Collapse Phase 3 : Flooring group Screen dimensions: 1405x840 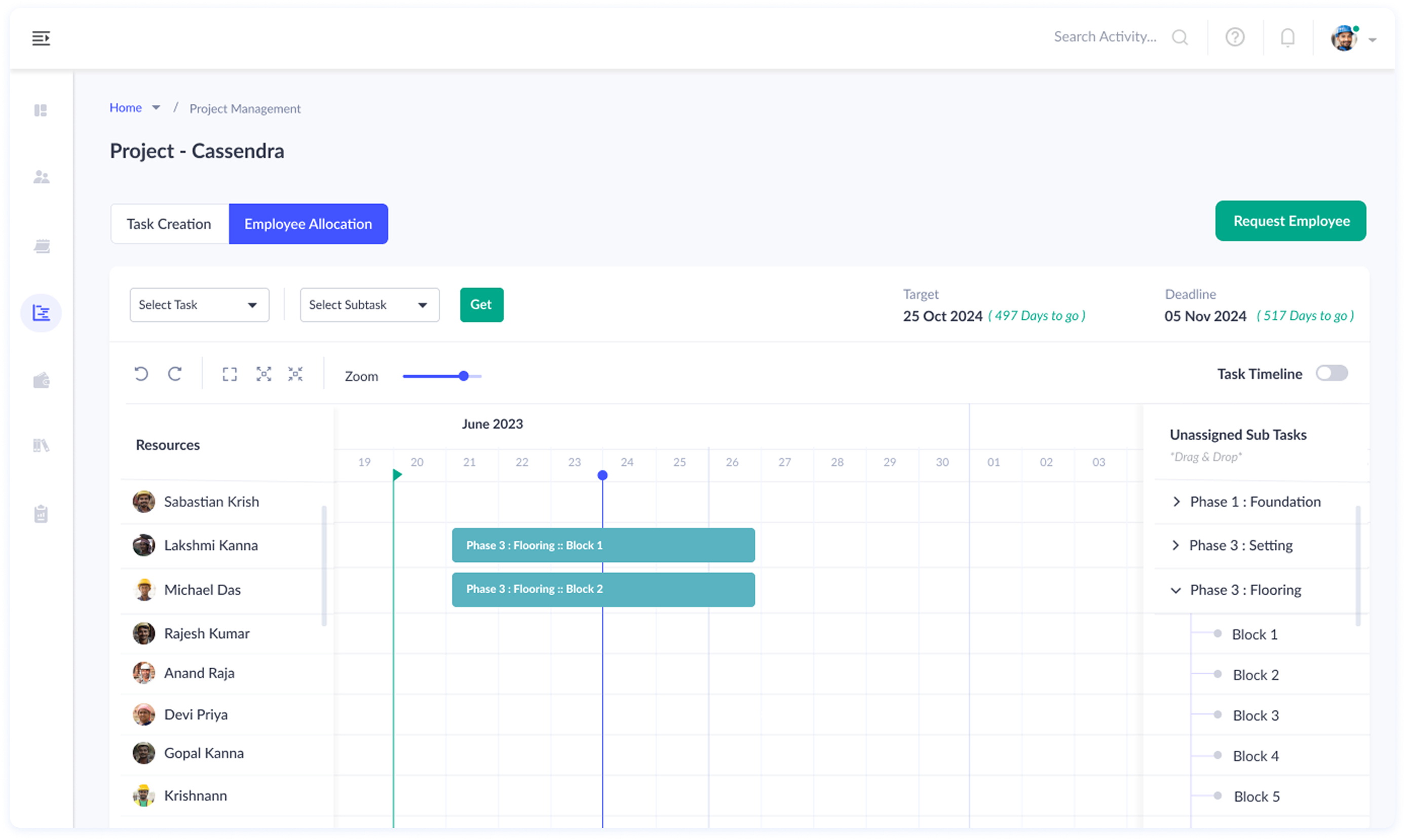[x=1176, y=590]
